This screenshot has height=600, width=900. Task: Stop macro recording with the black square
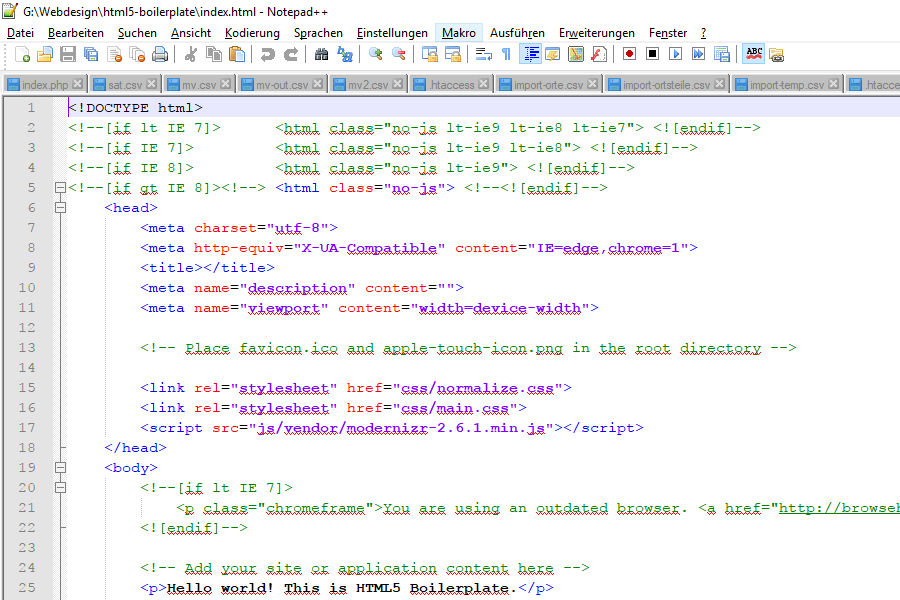pyautogui.click(x=653, y=55)
